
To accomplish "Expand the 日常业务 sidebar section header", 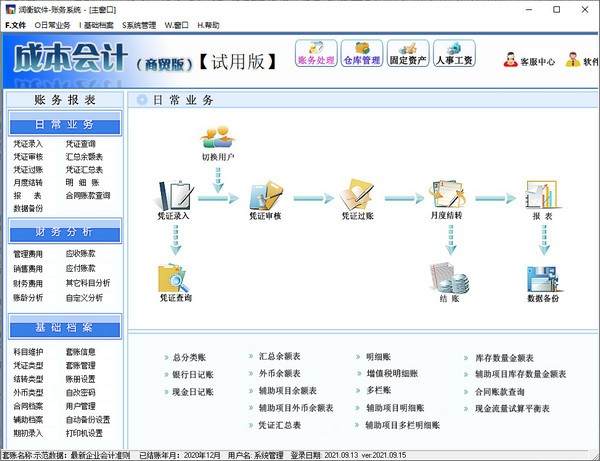I will coord(65,124).
